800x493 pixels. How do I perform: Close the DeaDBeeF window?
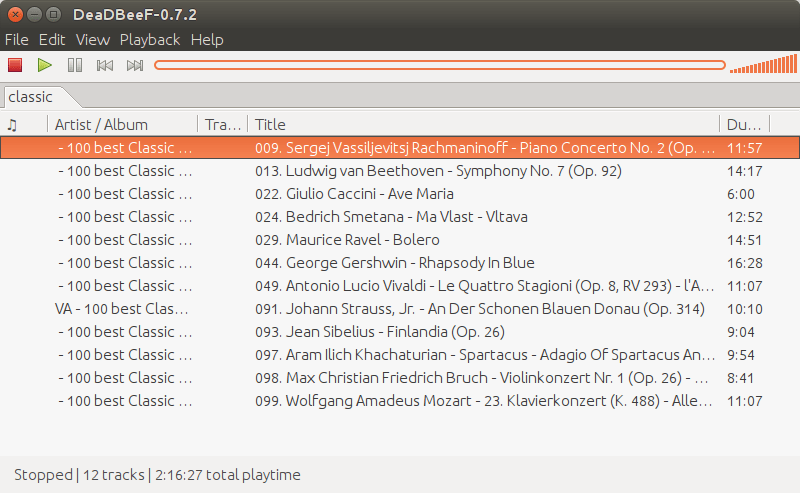tap(15, 14)
